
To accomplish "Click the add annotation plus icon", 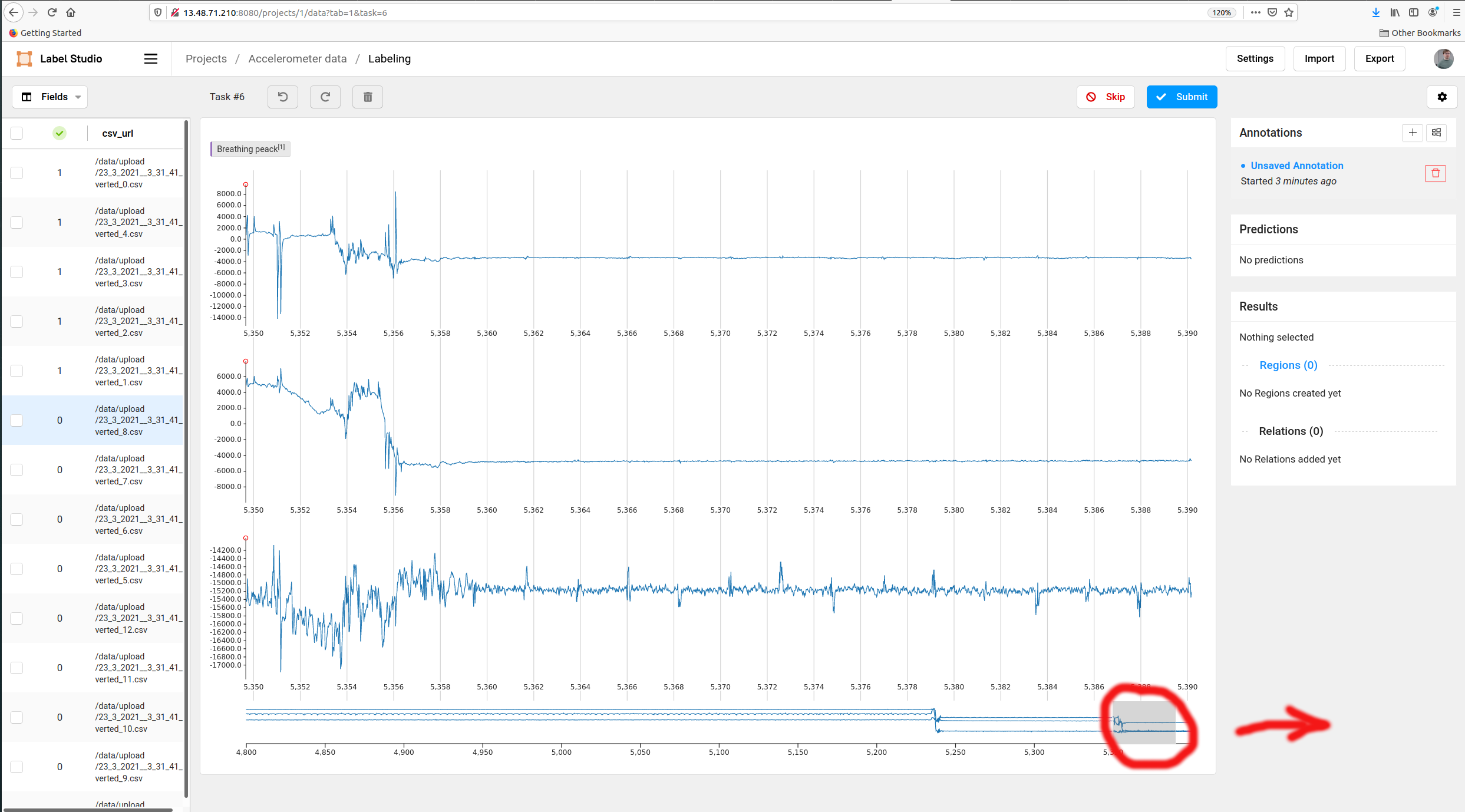I will point(1413,133).
